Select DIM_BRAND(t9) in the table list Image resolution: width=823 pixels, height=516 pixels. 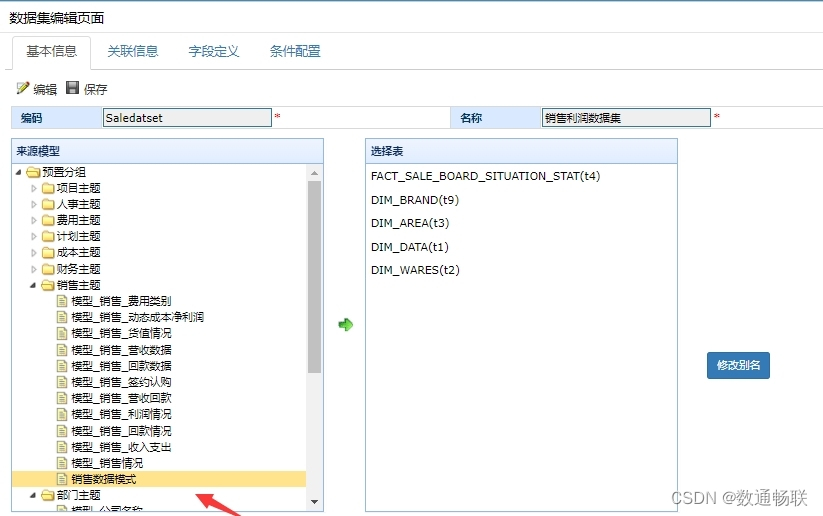pyautogui.click(x=415, y=200)
